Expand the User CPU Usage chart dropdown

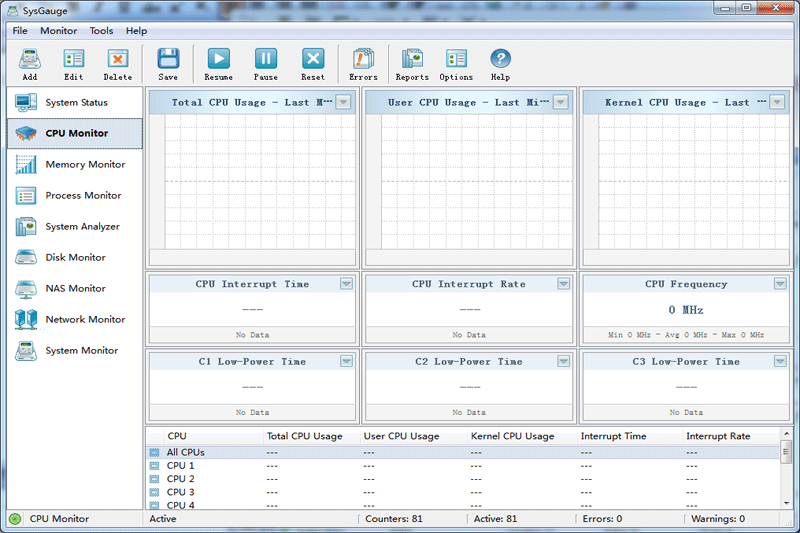point(560,102)
